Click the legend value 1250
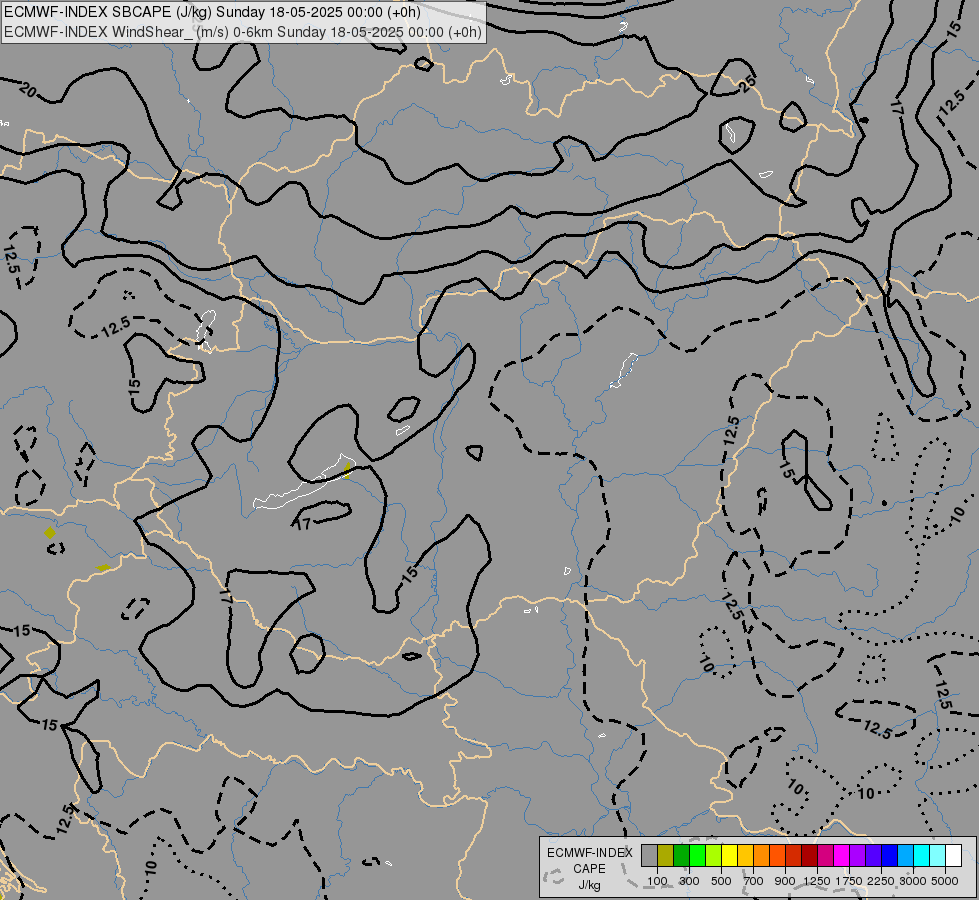This screenshot has height=900, width=979. click(x=817, y=881)
